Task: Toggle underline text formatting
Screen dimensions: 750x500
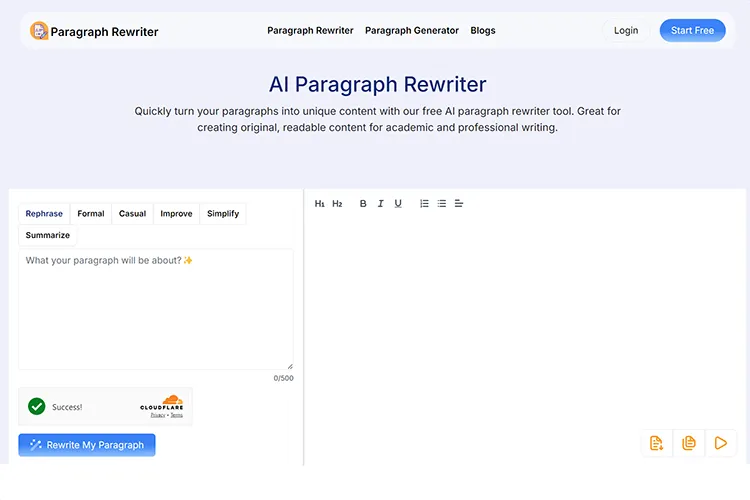Action: (398, 204)
